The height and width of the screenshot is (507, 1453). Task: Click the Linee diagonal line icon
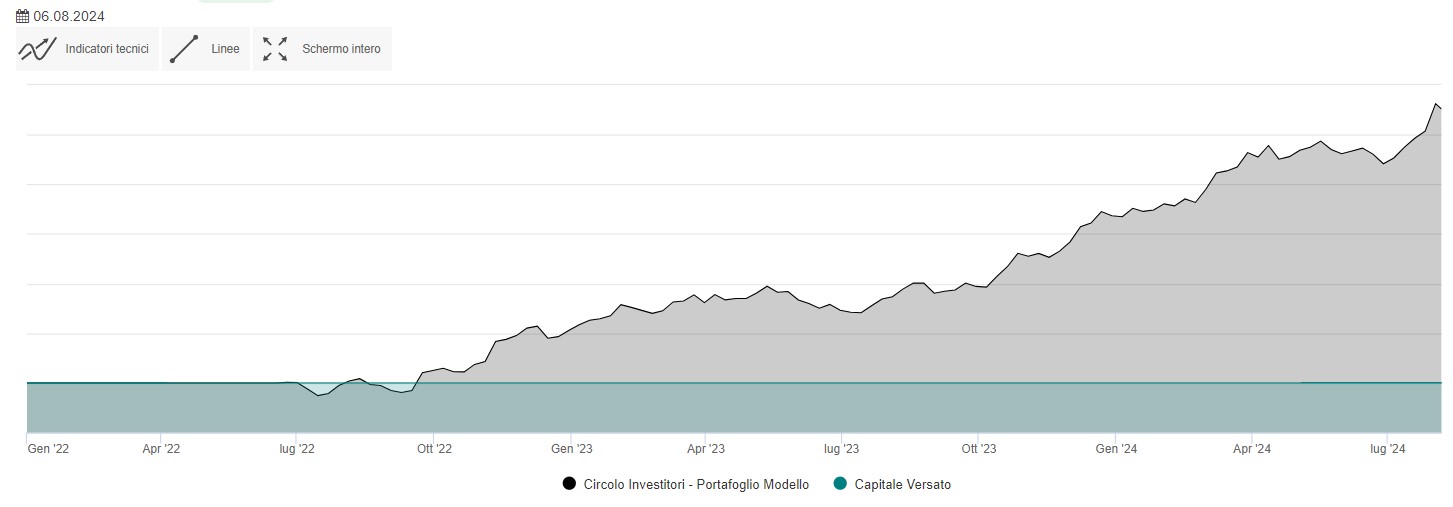(184, 49)
